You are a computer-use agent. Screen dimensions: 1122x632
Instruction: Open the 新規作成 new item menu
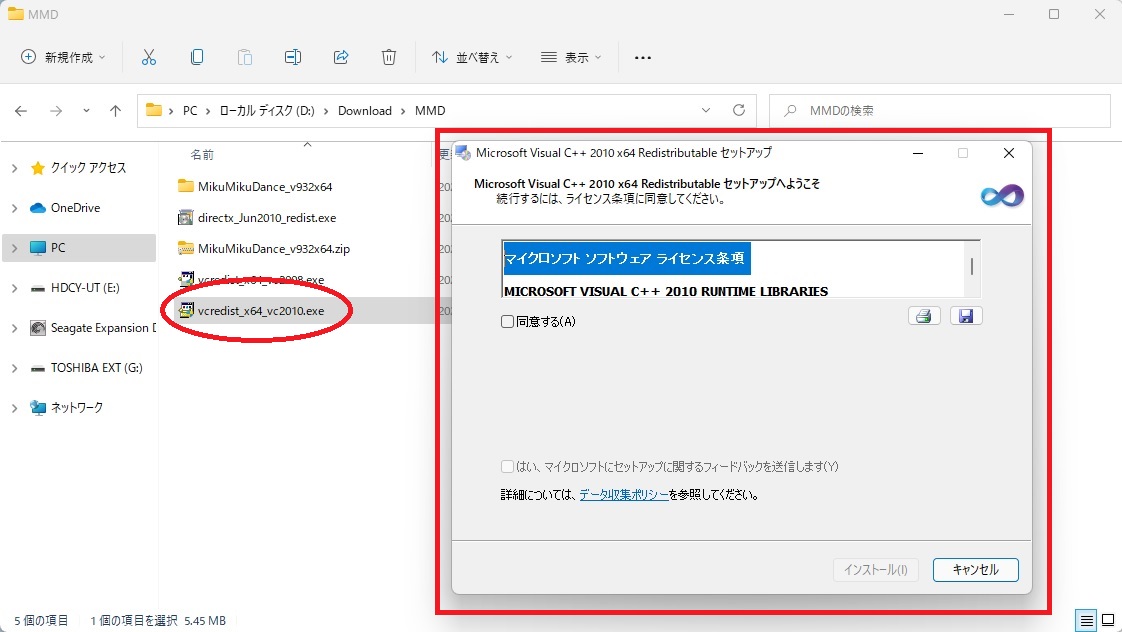[x=63, y=57]
